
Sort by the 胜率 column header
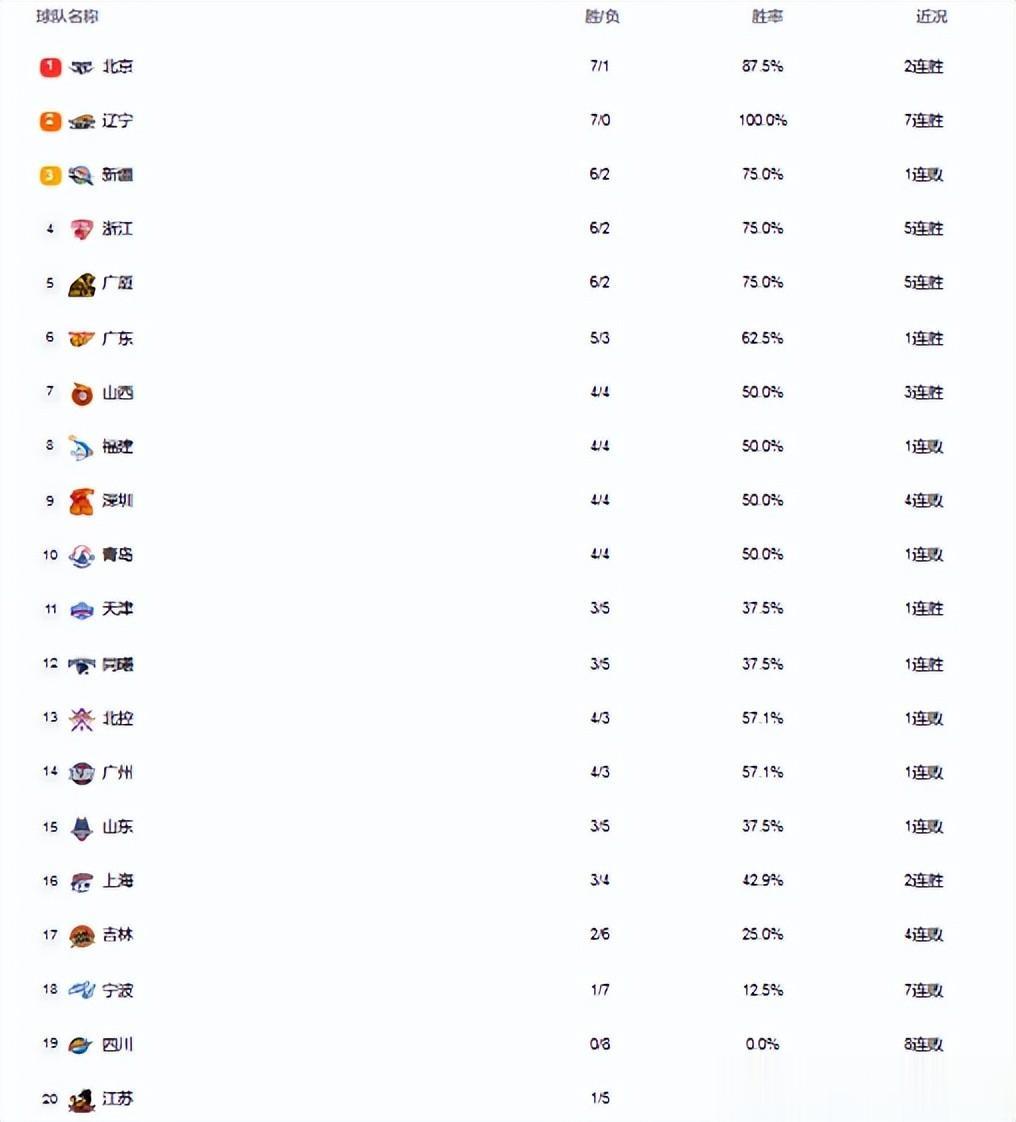coord(767,16)
